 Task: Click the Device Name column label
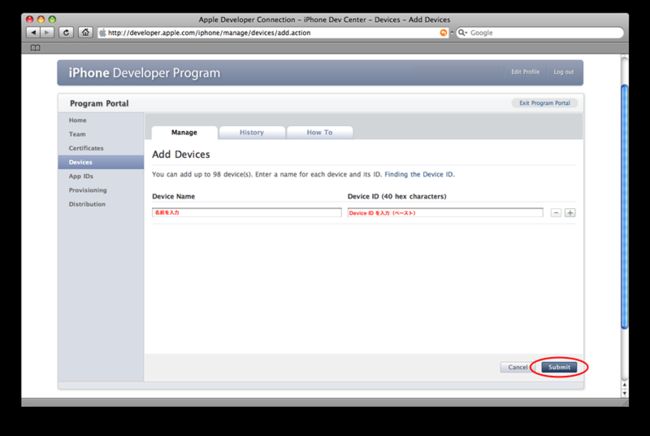173,196
